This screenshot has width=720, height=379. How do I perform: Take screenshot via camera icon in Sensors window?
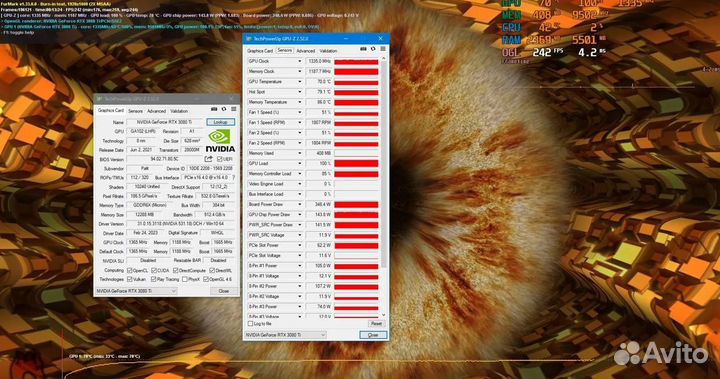(x=363, y=49)
